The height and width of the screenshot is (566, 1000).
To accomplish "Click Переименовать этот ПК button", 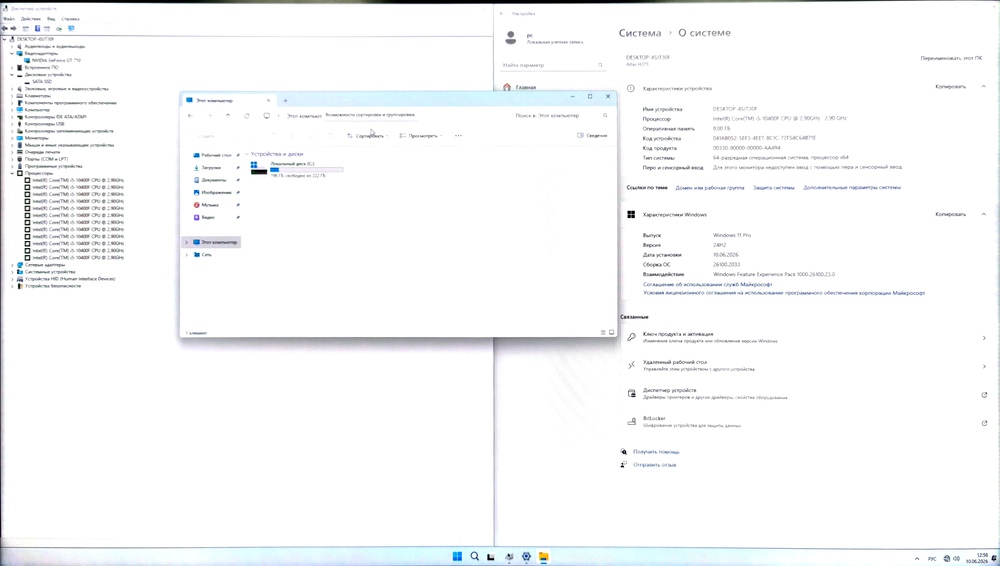I will 951,58.
